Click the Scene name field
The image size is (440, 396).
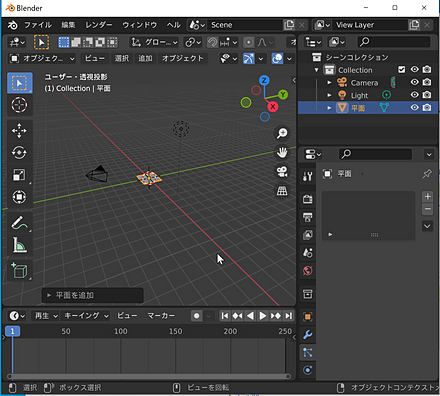245,25
